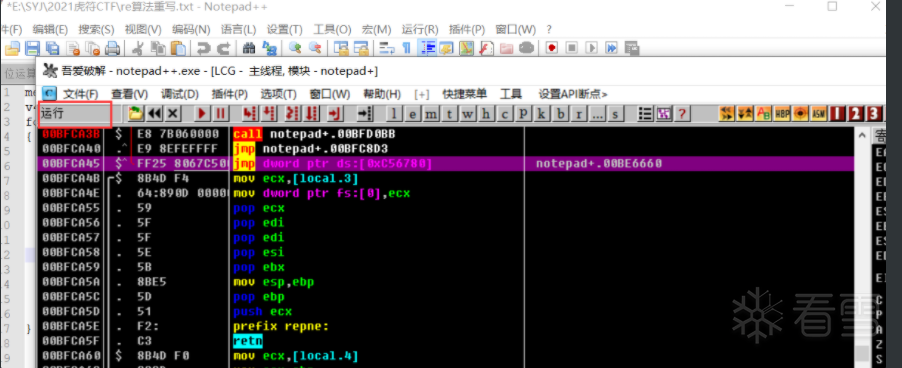Open Log window with 'l' button
Image resolution: width=902 pixels, height=368 pixels.
coord(394,114)
